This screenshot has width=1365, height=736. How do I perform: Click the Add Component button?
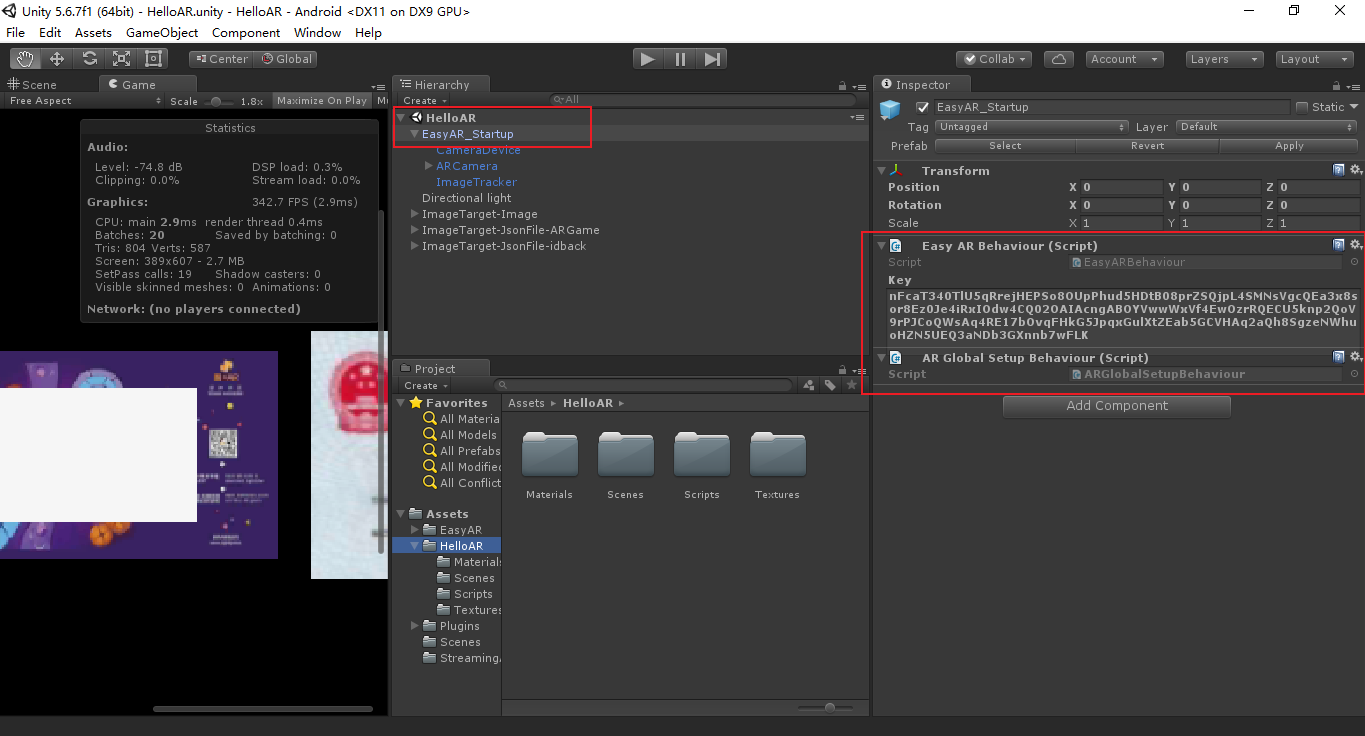pyautogui.click(x=1117, y=405)
